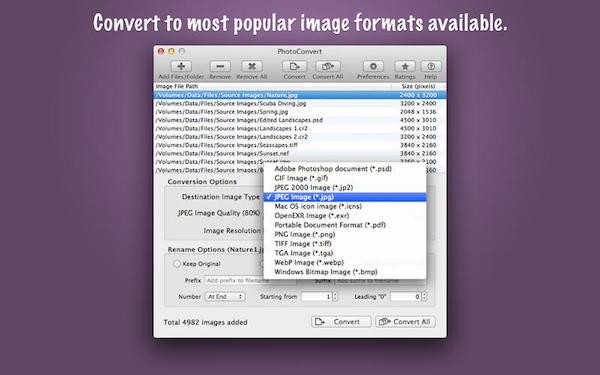Click the Add Files/Folder plus icon
This screenshot has height=375, width=600.
pos(181,66)
